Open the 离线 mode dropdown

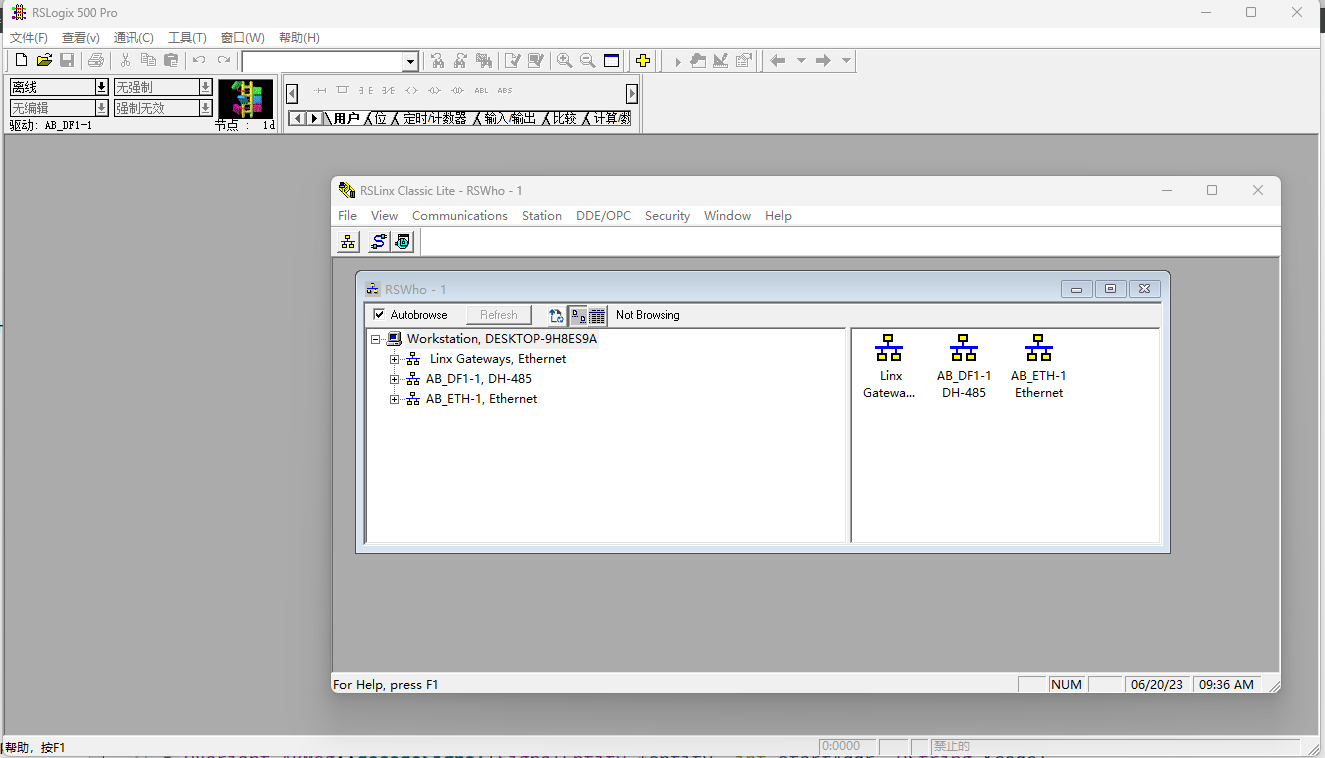tap(101, 87)
